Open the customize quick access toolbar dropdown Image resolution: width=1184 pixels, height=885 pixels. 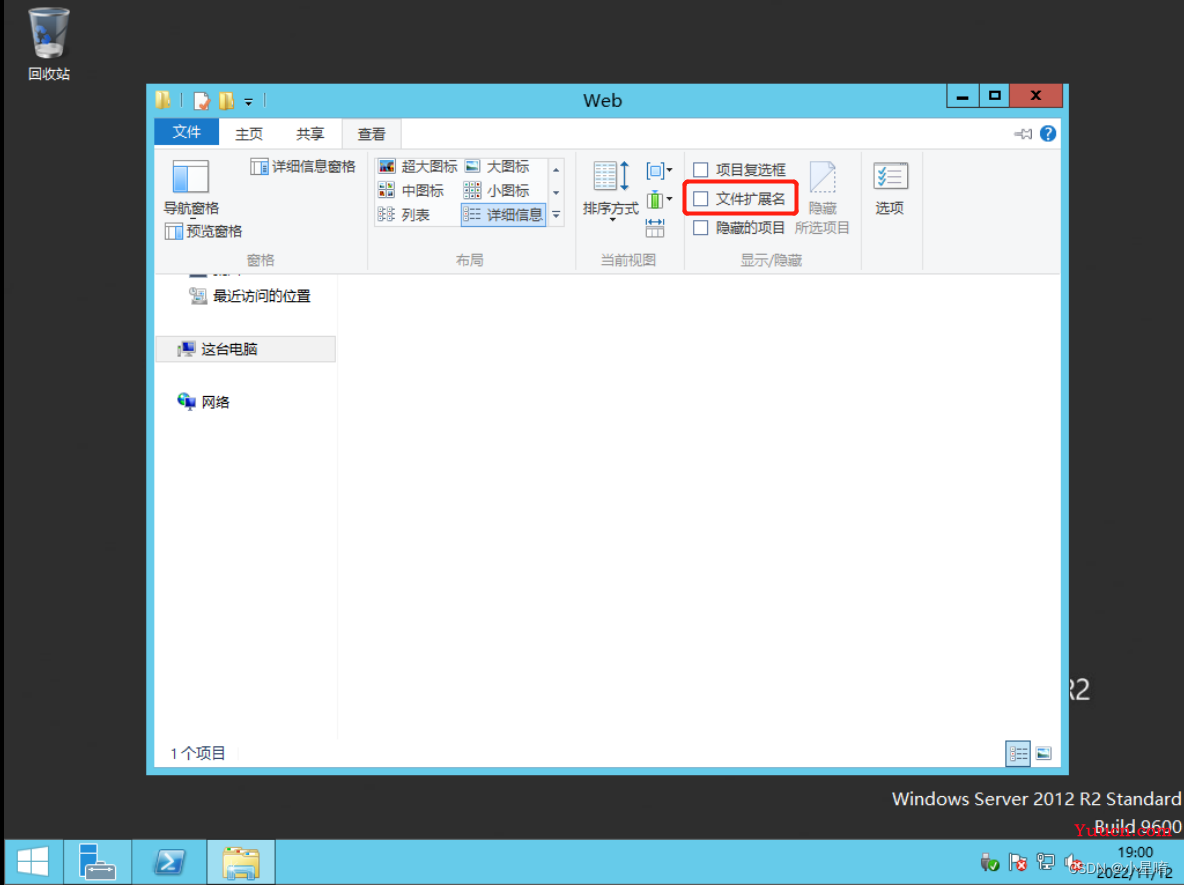point(248,101)
